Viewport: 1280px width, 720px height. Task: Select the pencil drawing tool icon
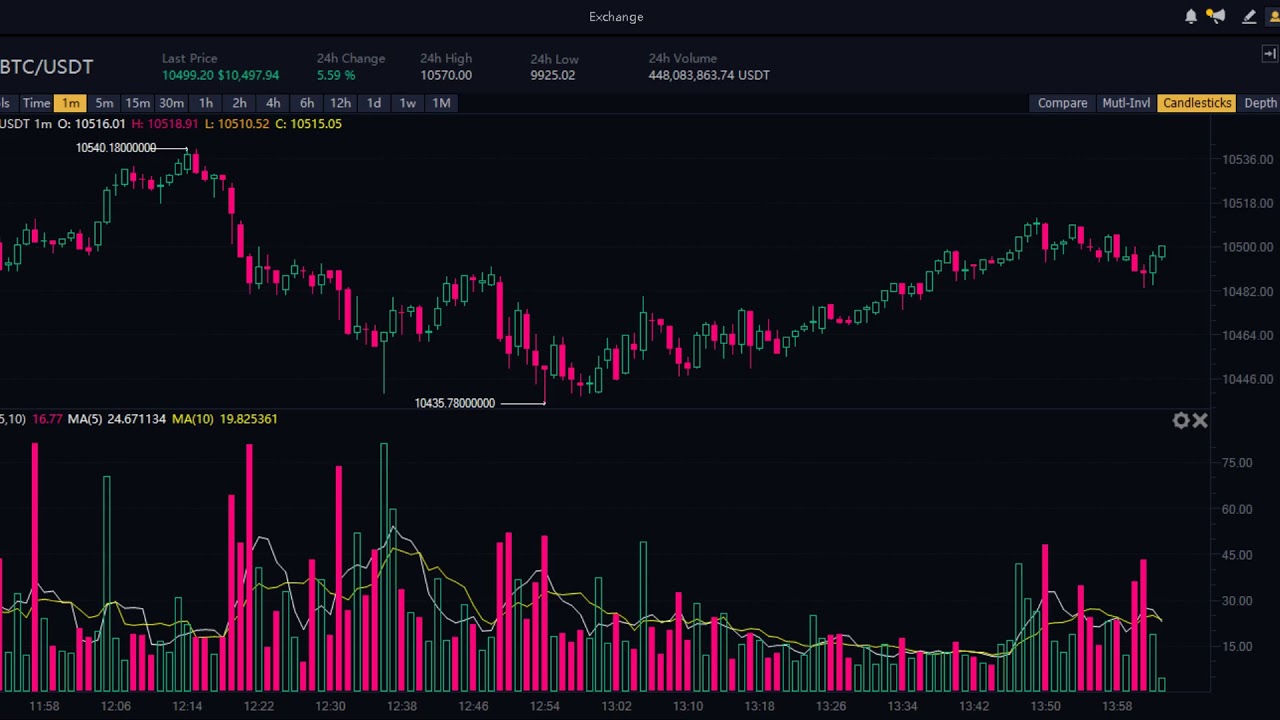[x=1249, y=17]
